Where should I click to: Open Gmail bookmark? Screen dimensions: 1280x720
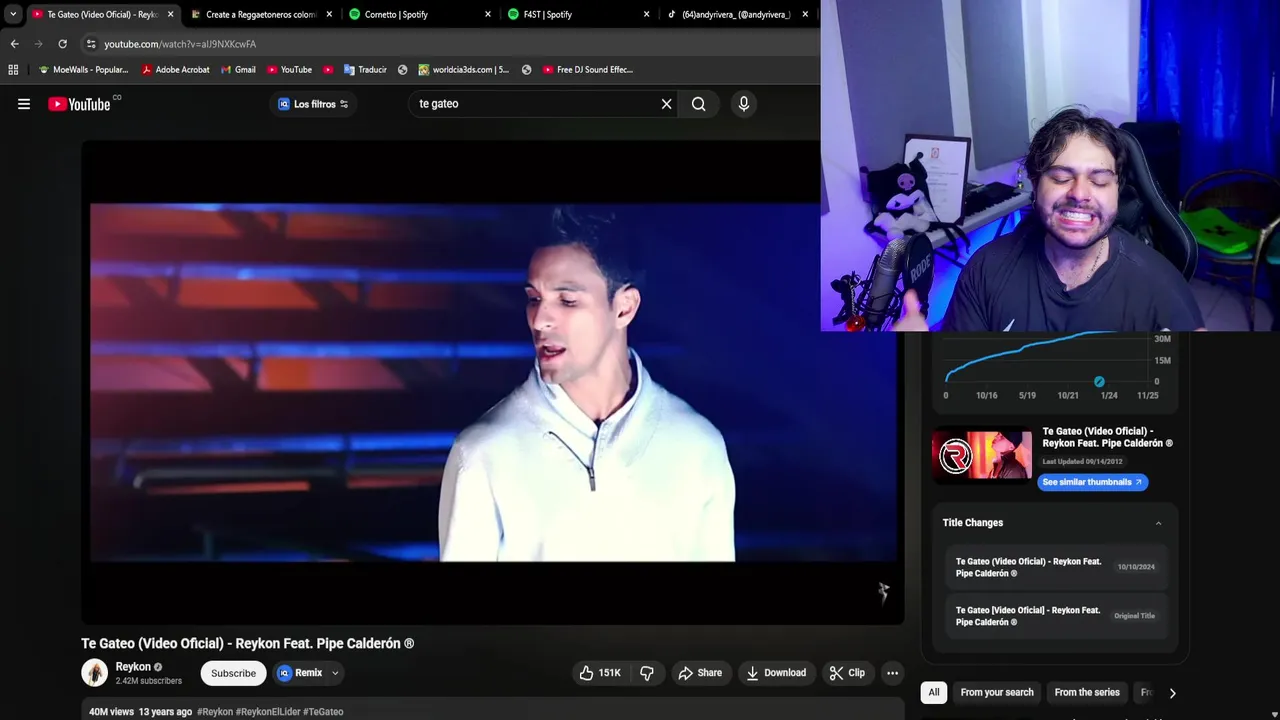238,70
